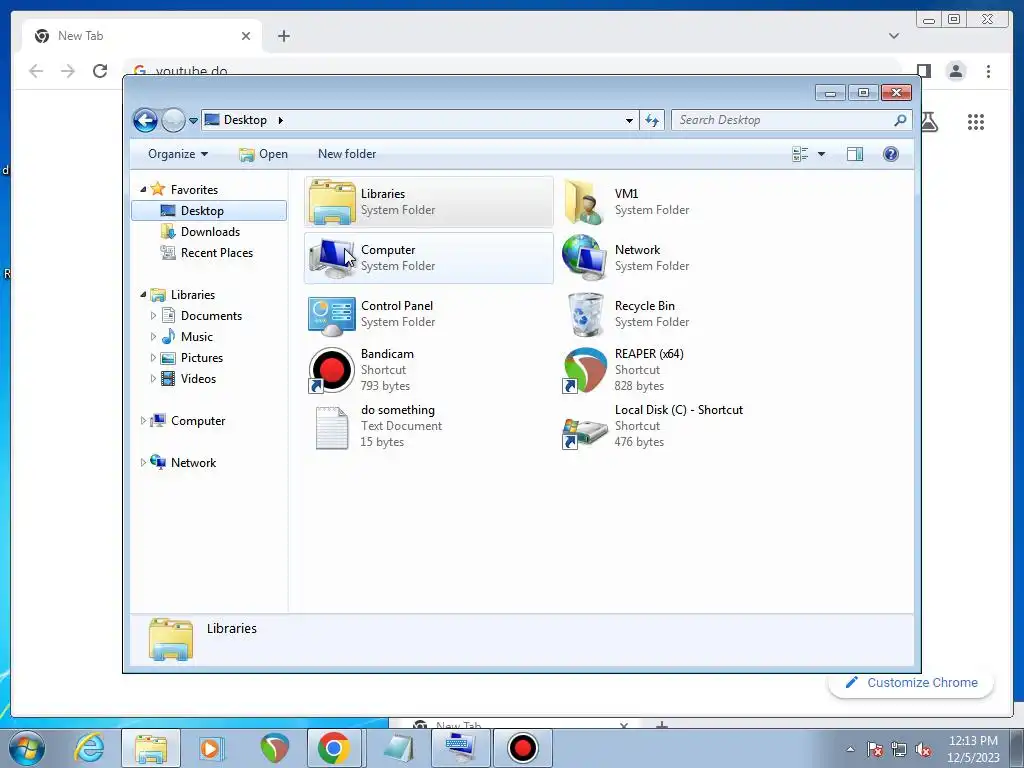Expand the Documents library node
This screenshot has height=768, width=1024.
click(x=153, y=315)
